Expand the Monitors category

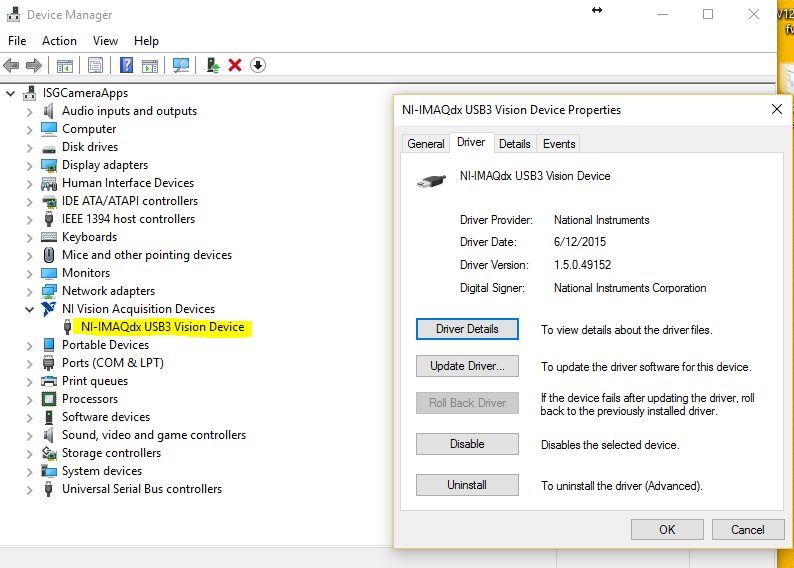point(29,274)
